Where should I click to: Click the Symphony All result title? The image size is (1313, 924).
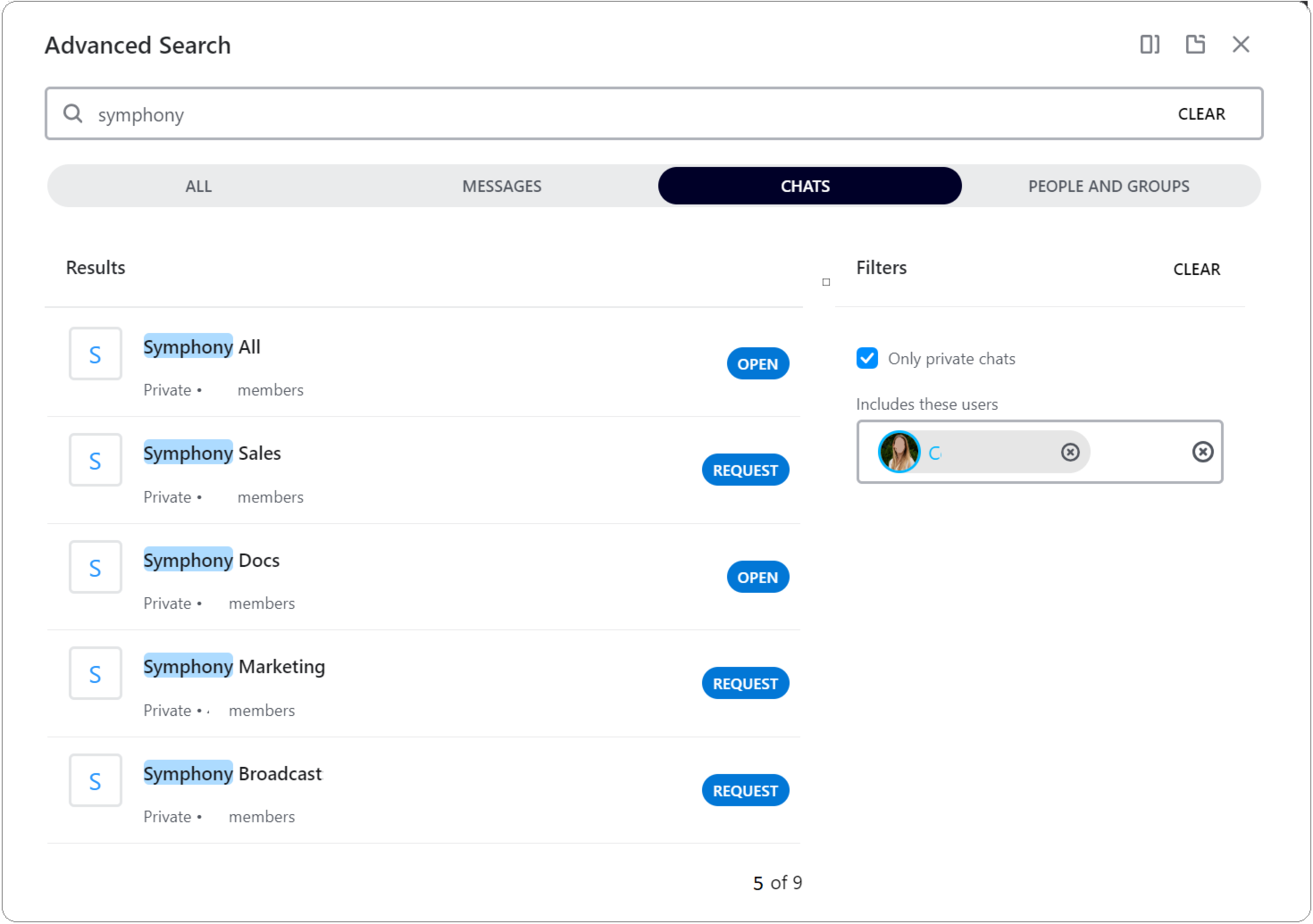202,346
